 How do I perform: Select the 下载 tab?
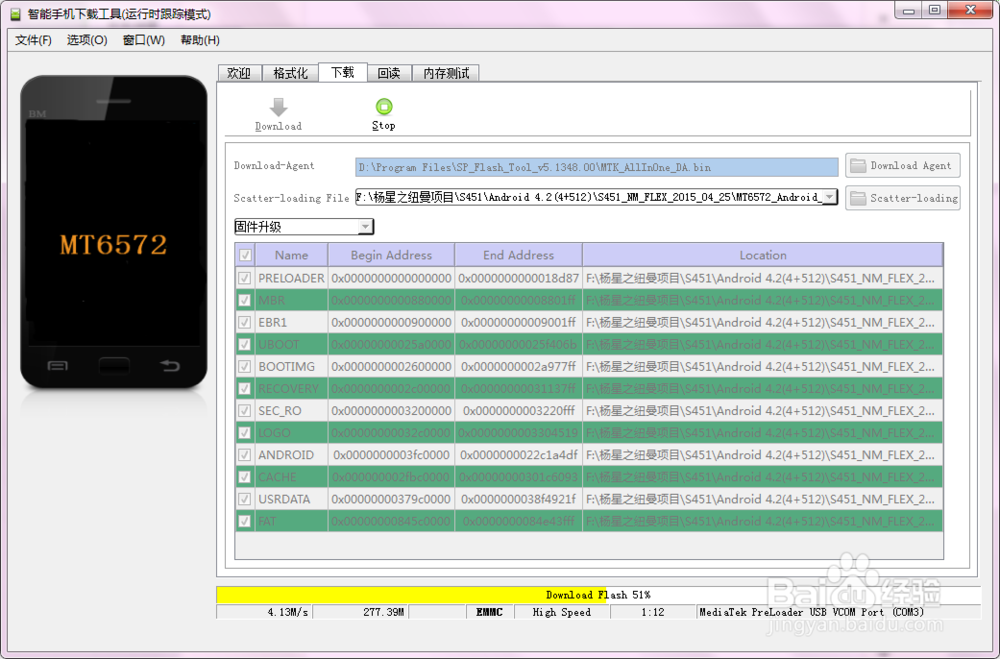click(342, 72)
